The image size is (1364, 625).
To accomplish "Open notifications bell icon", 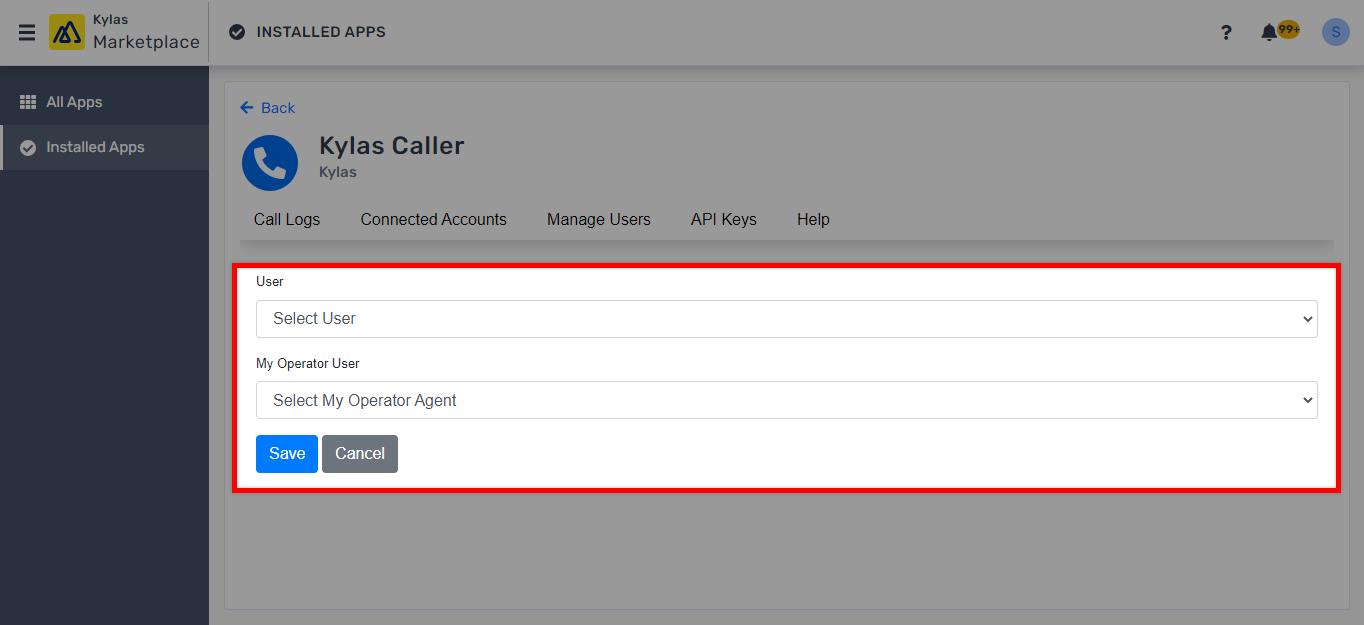I will coord(1268,32).
